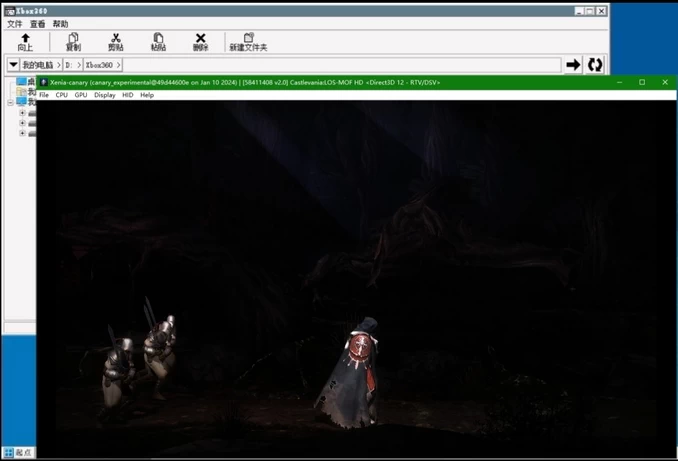Open the 起点 start button
This screenshot has width=678, height=461.
pyautogui.click(x=18, y=453)
